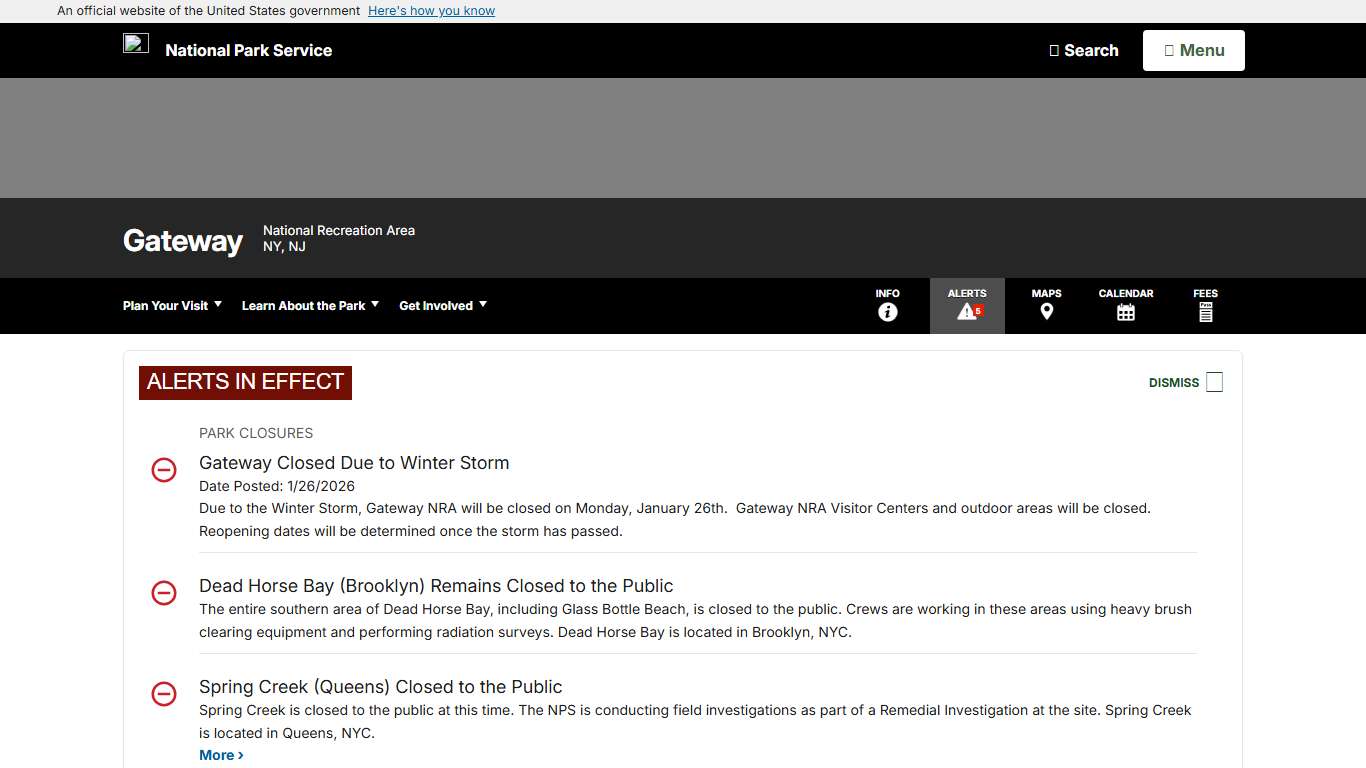Click the National Park Service title link
Screen dimensions: 1366x768
pos(248,50)
